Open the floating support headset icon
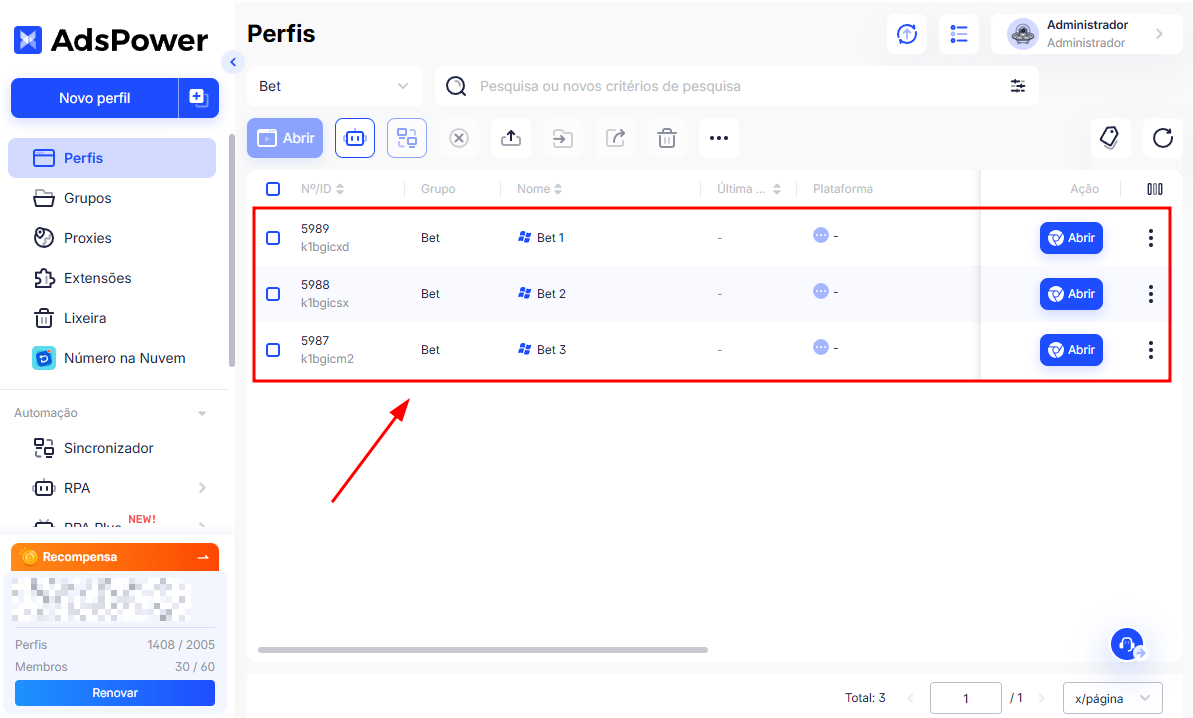1193x718 pixels. click(x=1128, y=644)
